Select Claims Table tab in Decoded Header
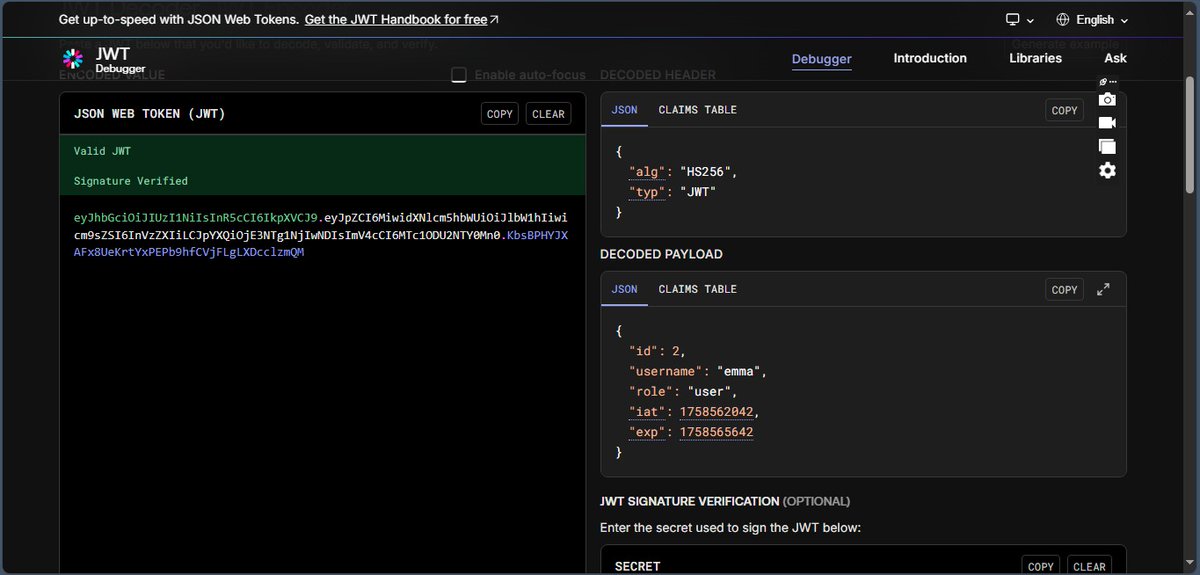The width and height of the screenshot is (1200, 575). [x=697, y=110]
